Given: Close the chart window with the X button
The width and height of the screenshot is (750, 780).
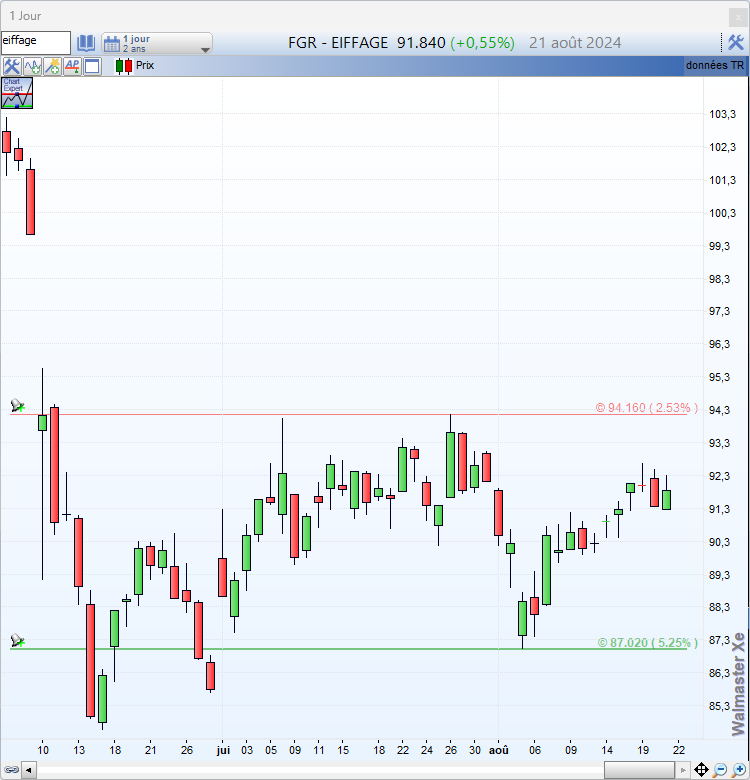Looking at the screenshot, I should tap(738, 17).
